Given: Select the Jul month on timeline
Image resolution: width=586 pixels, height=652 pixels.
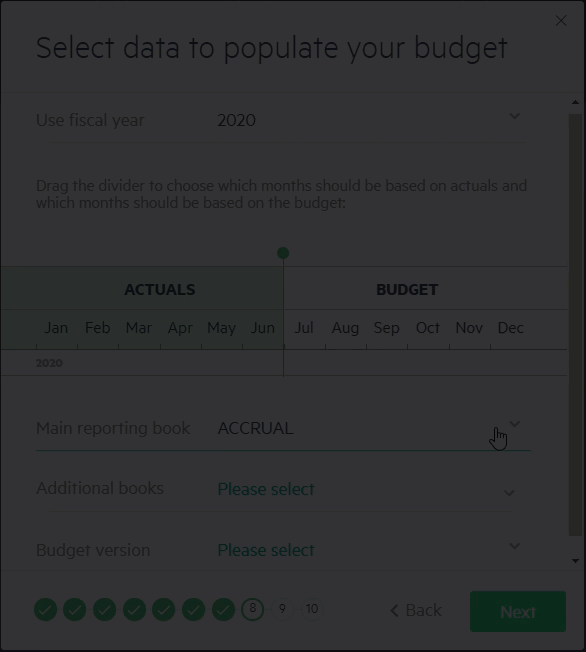Looking at the screenshot, I should 304,328.
